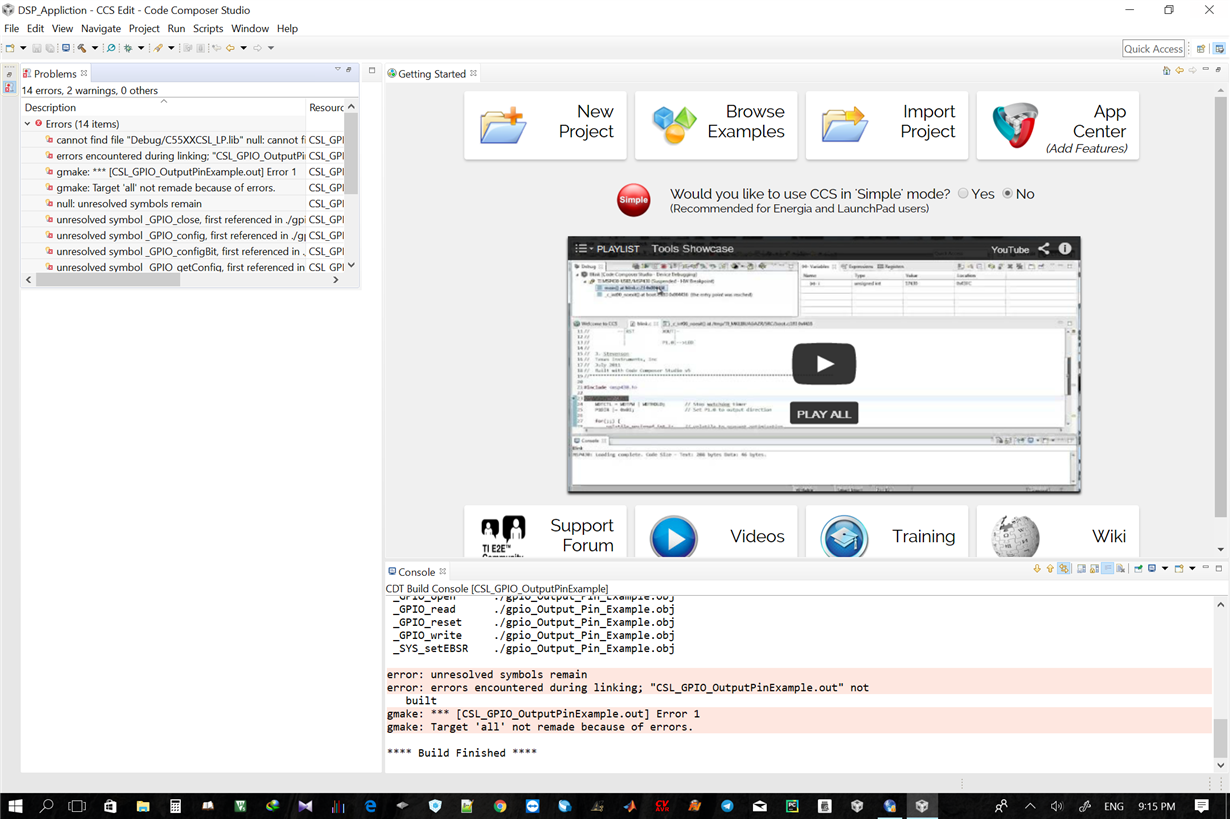Image resolution: width=1230 pixels, height=819 pixels.
Task: Click console Next Error down arrow
Action: [1037, 569]
